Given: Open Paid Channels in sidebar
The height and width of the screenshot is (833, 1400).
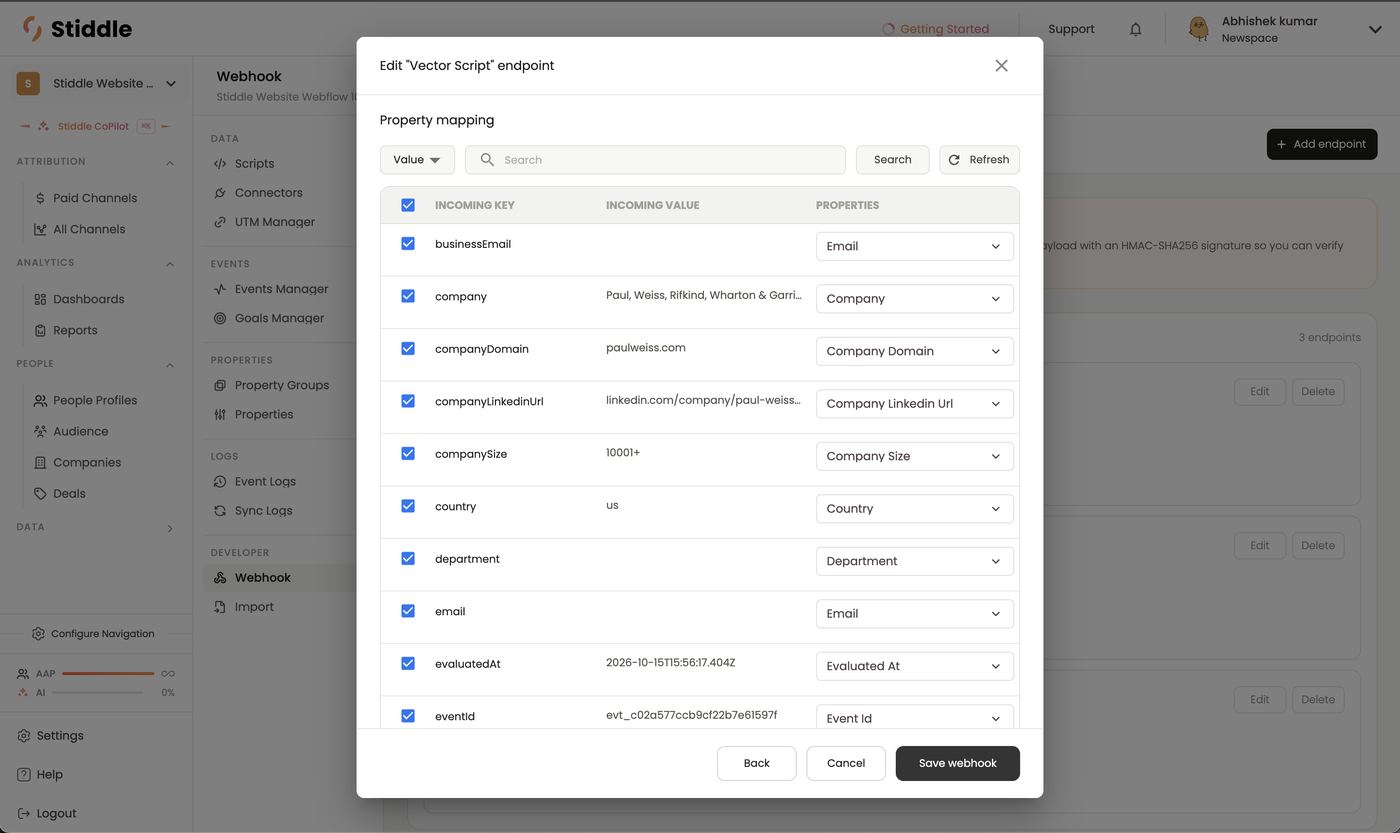Looking at the screenshot, I should click(95, 198).
